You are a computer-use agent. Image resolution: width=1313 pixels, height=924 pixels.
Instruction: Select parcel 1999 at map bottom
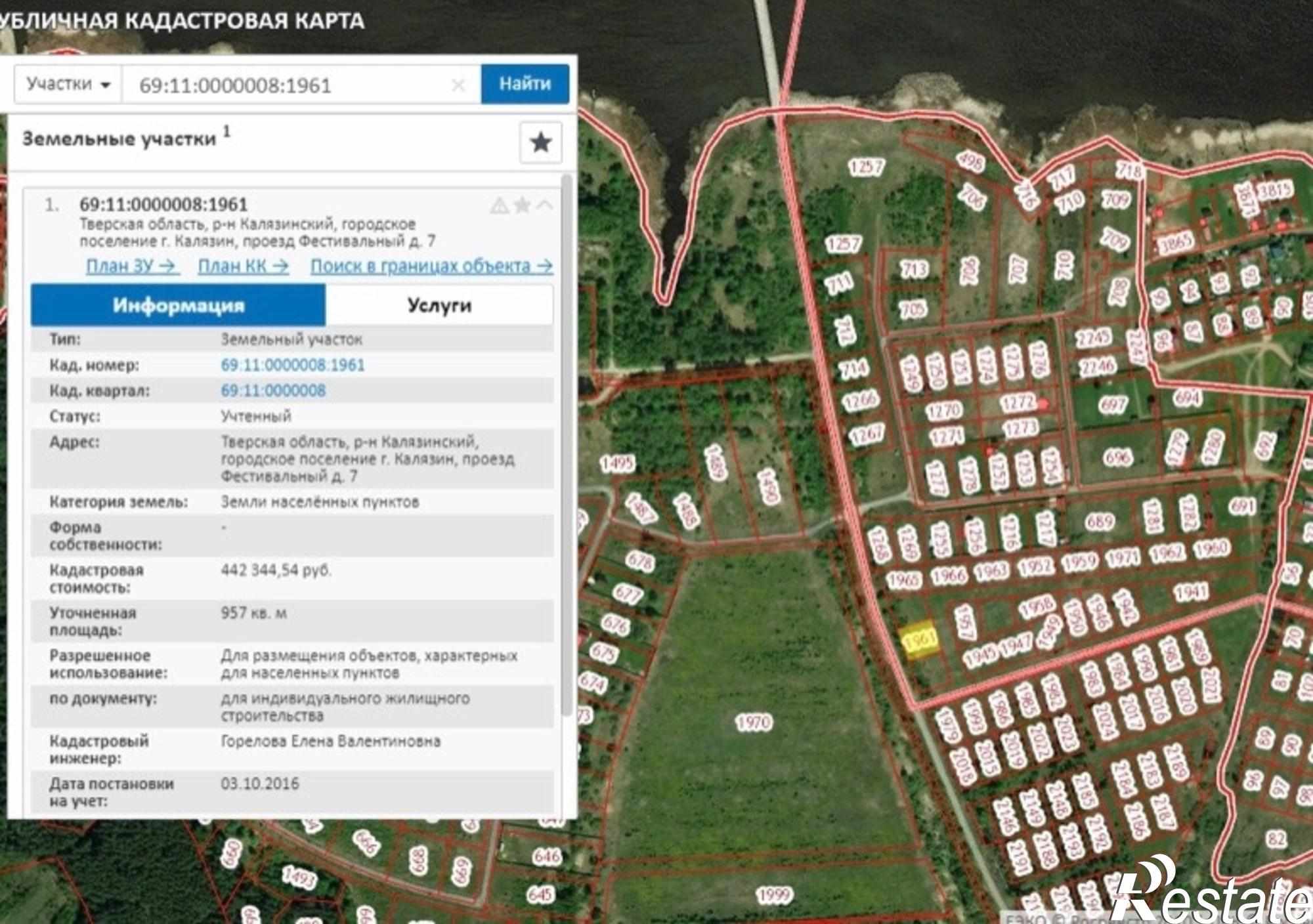point(773,894)
